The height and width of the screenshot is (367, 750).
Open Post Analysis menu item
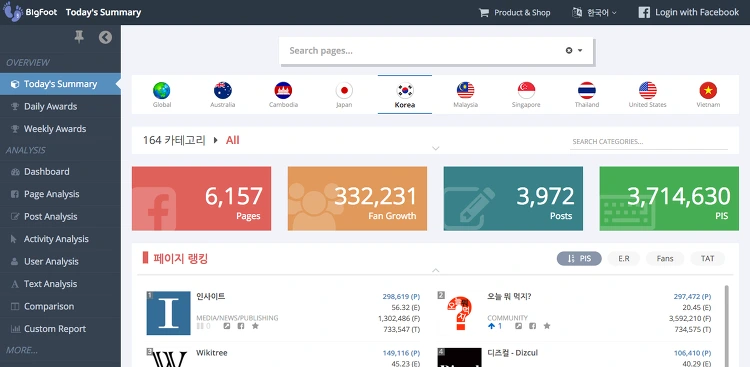tap(60, 216)
